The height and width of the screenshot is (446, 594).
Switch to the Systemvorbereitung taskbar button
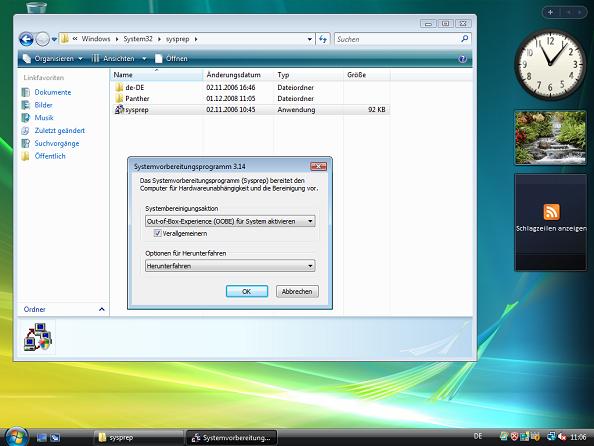(x=231, y=438)
